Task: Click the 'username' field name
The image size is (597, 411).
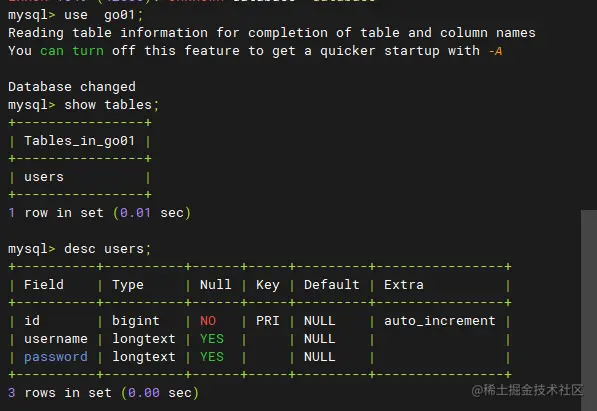Action: point(56,339)
